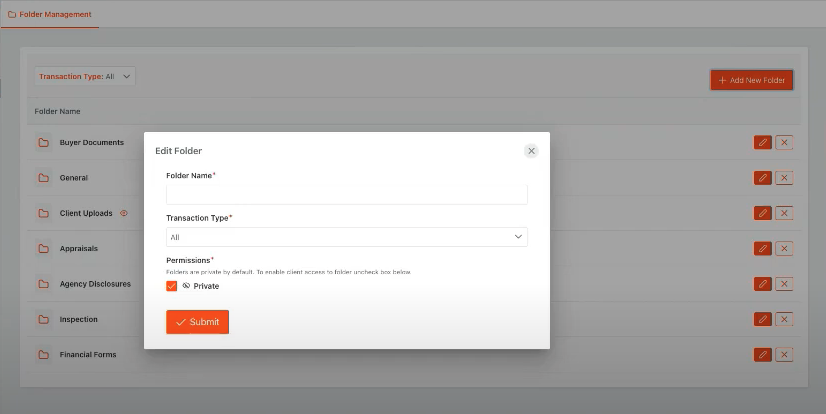Click the Agency Disclosures folder name
Viewport: 826px width, 414px height.
[95, 284]
